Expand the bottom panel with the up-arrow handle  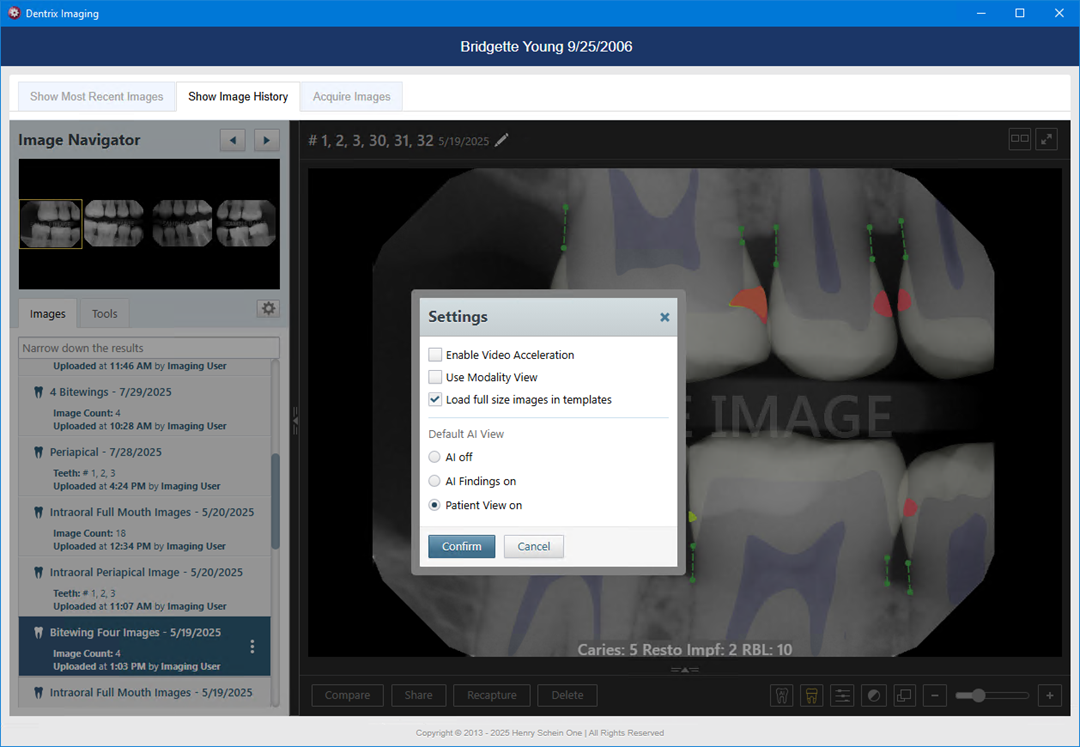[x=685, y=669]
